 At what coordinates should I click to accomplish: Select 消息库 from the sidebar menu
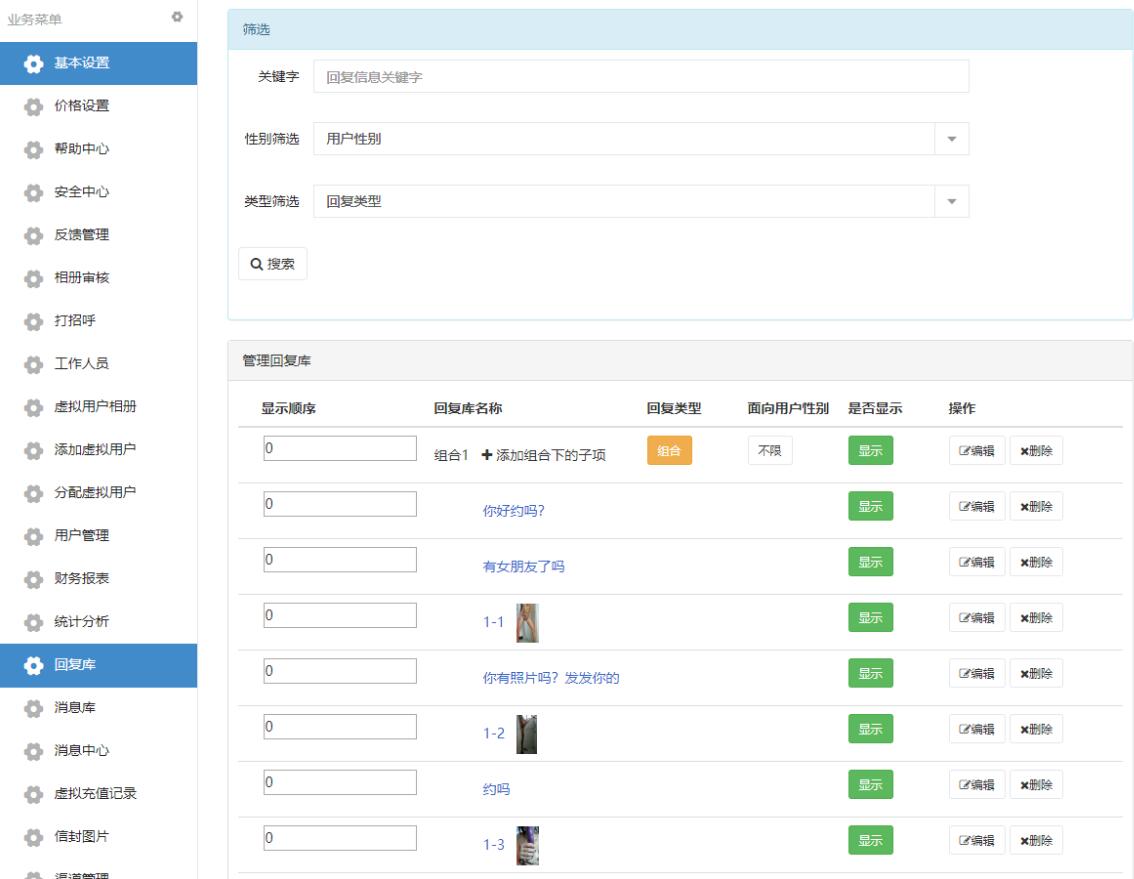coord(75,708)
